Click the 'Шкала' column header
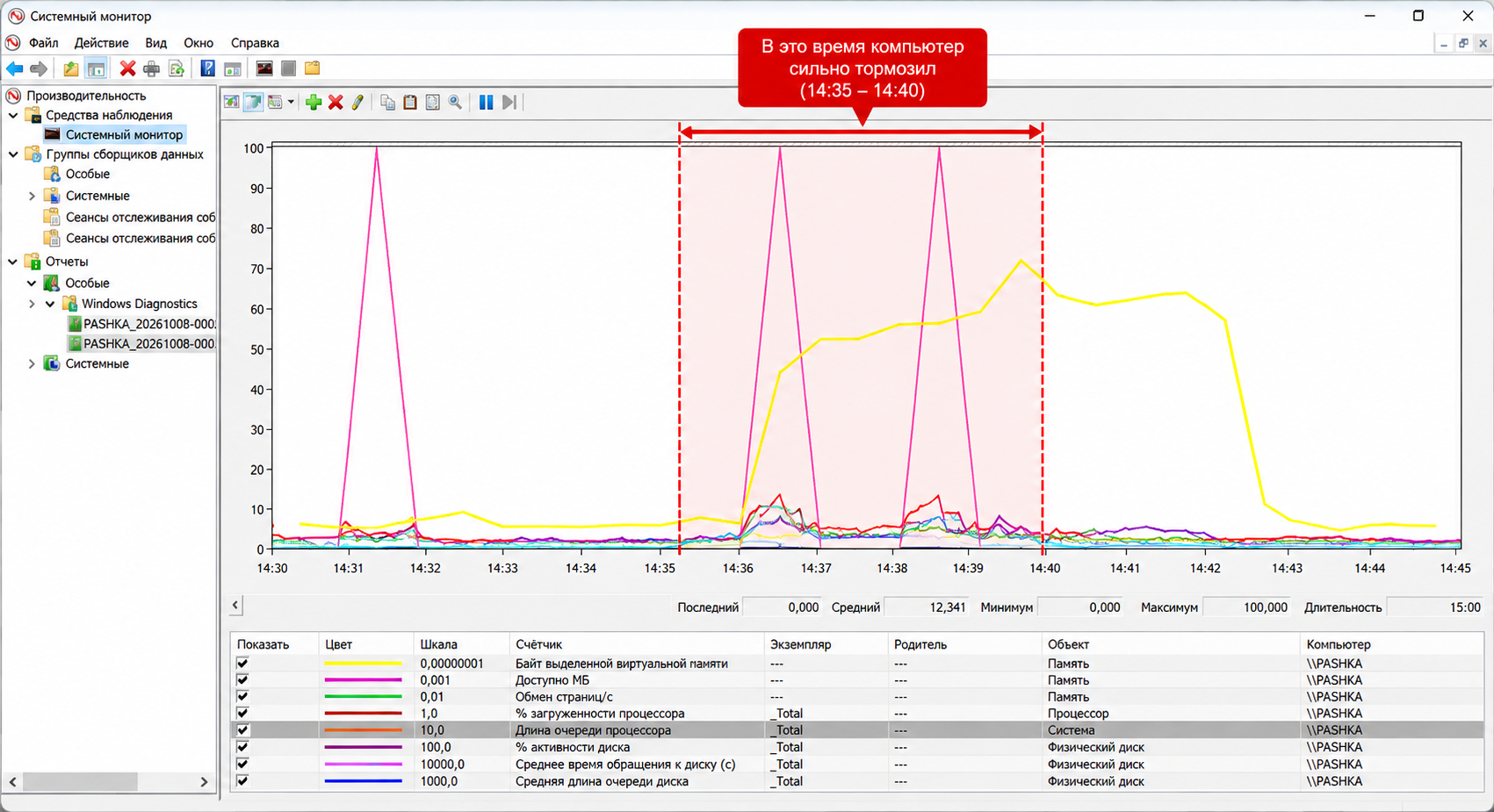Screen dimensions: 1494x812 [x=438, y=644]
